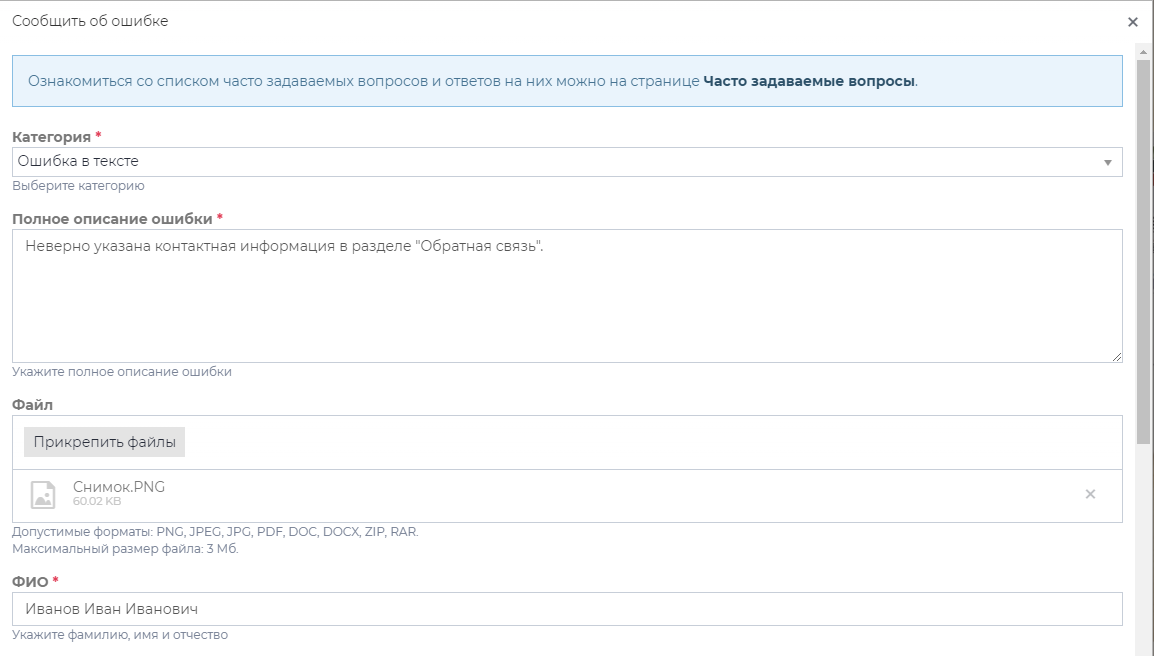The height and width of the screenshot is (656, 1154).
Task: Click the ФИО input with "Иванов Иван Иванович"
Action: pyautogui.click(x=566, y=609)
